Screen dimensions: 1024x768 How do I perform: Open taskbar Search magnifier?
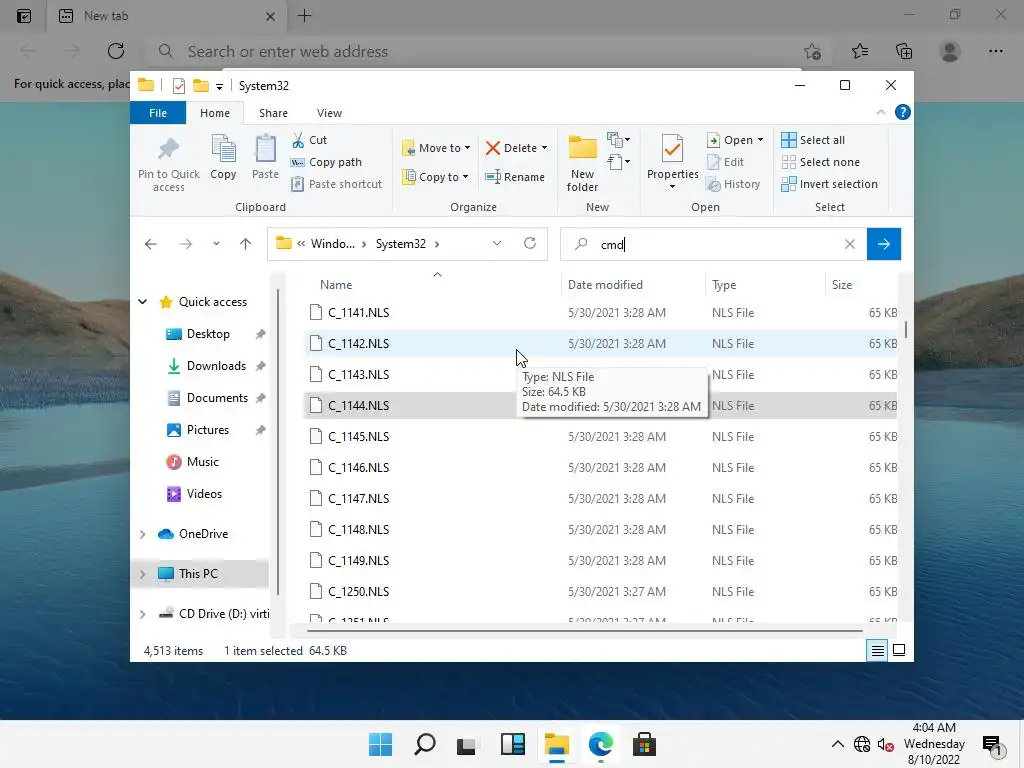[424, 744]
